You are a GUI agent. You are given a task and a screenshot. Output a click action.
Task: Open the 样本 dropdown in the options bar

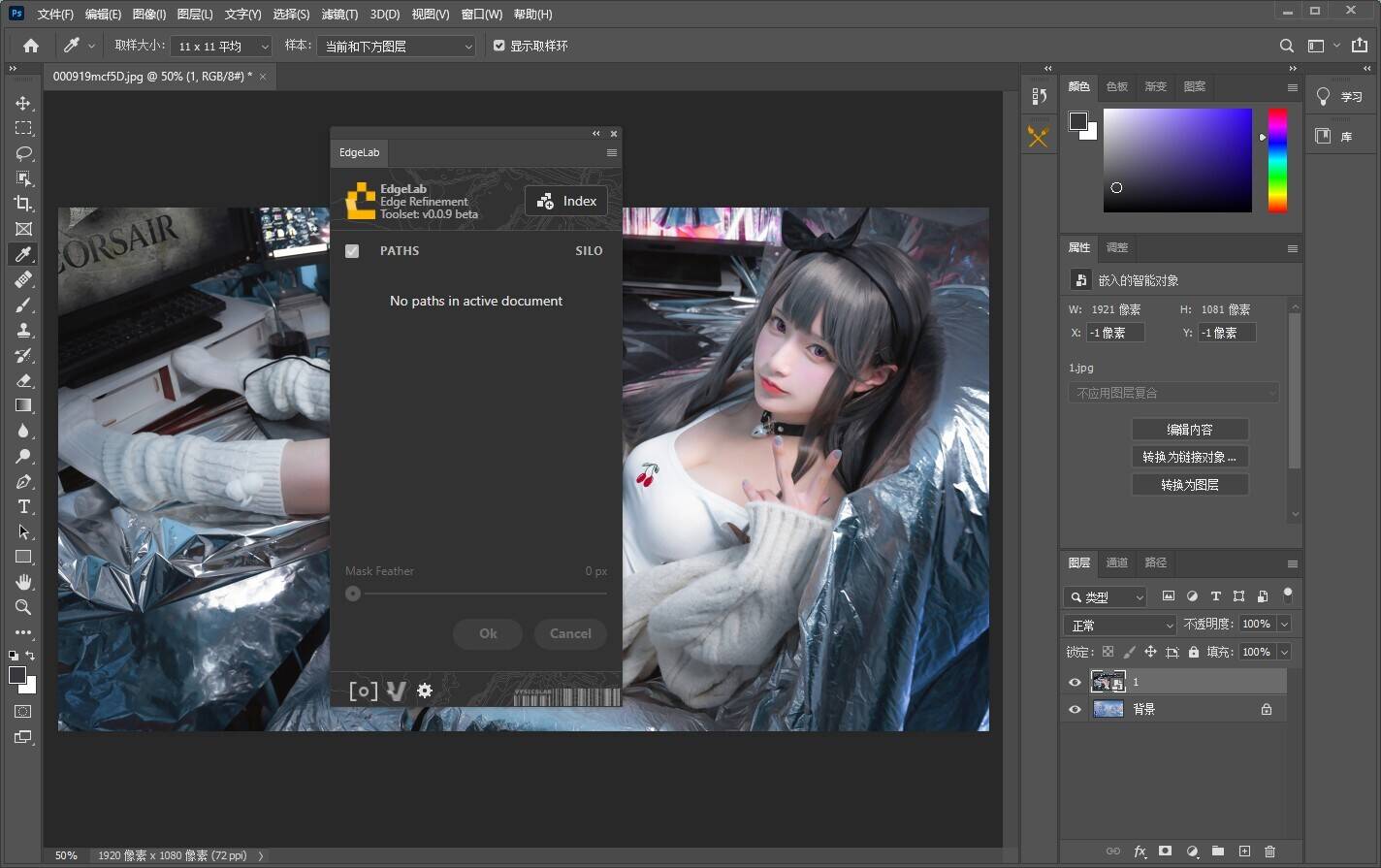click(x=396, y=46)
